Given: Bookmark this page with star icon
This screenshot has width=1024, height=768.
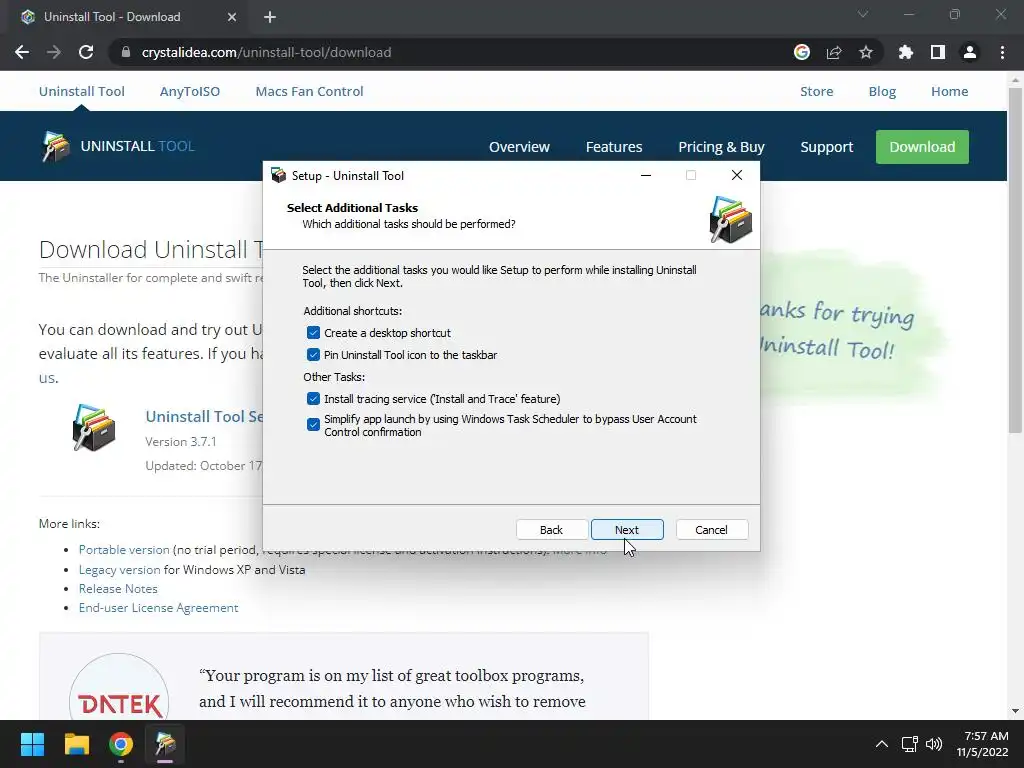Looking at the screenshot, I should tap(866, 52).
